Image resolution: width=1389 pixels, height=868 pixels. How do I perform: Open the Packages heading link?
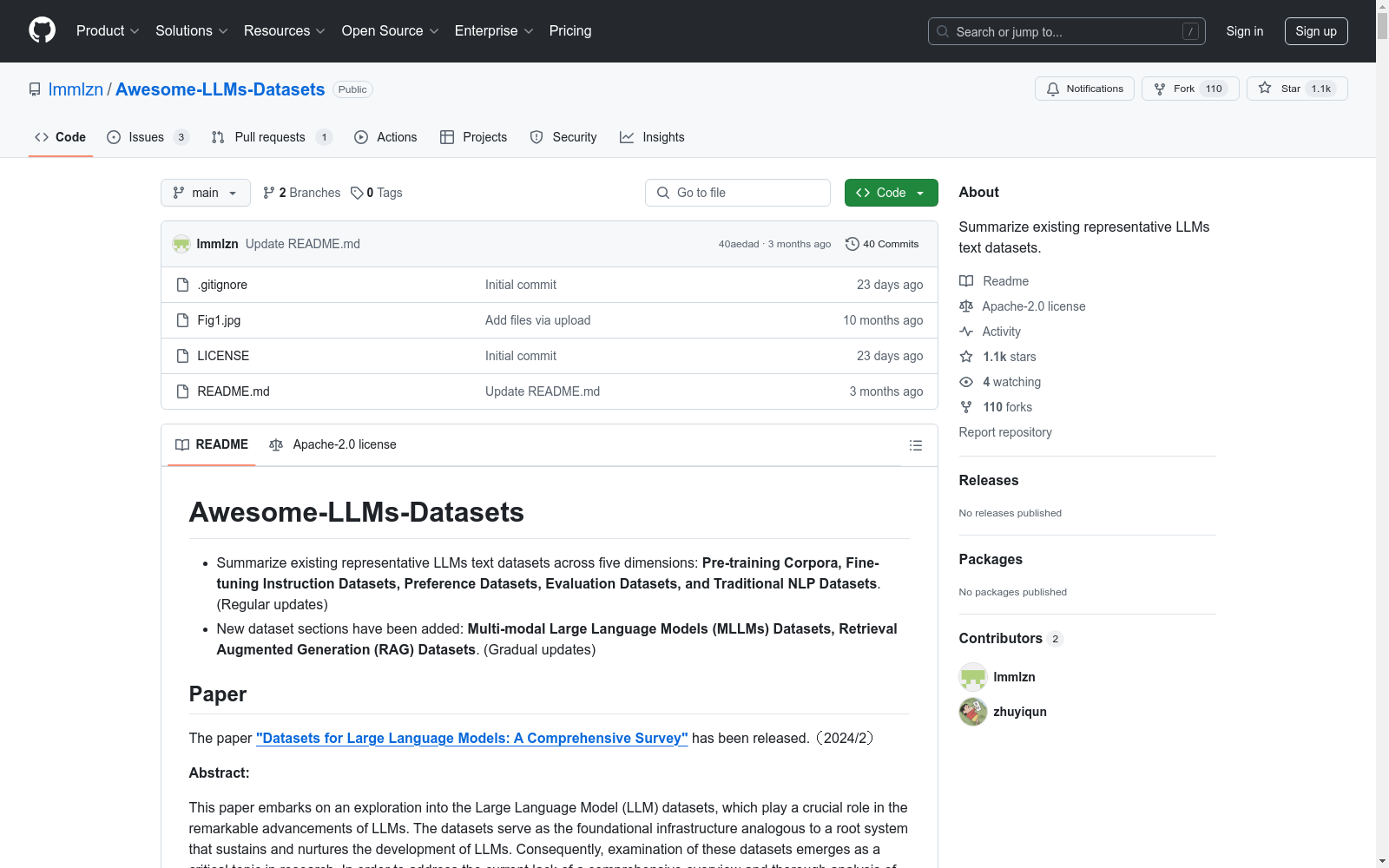[x=991, y=559]
